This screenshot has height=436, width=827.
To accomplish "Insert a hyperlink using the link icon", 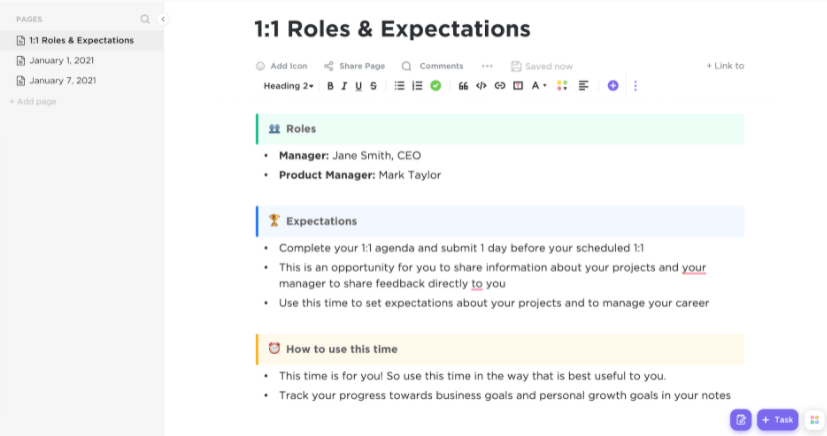I will [x=499, y=86].
